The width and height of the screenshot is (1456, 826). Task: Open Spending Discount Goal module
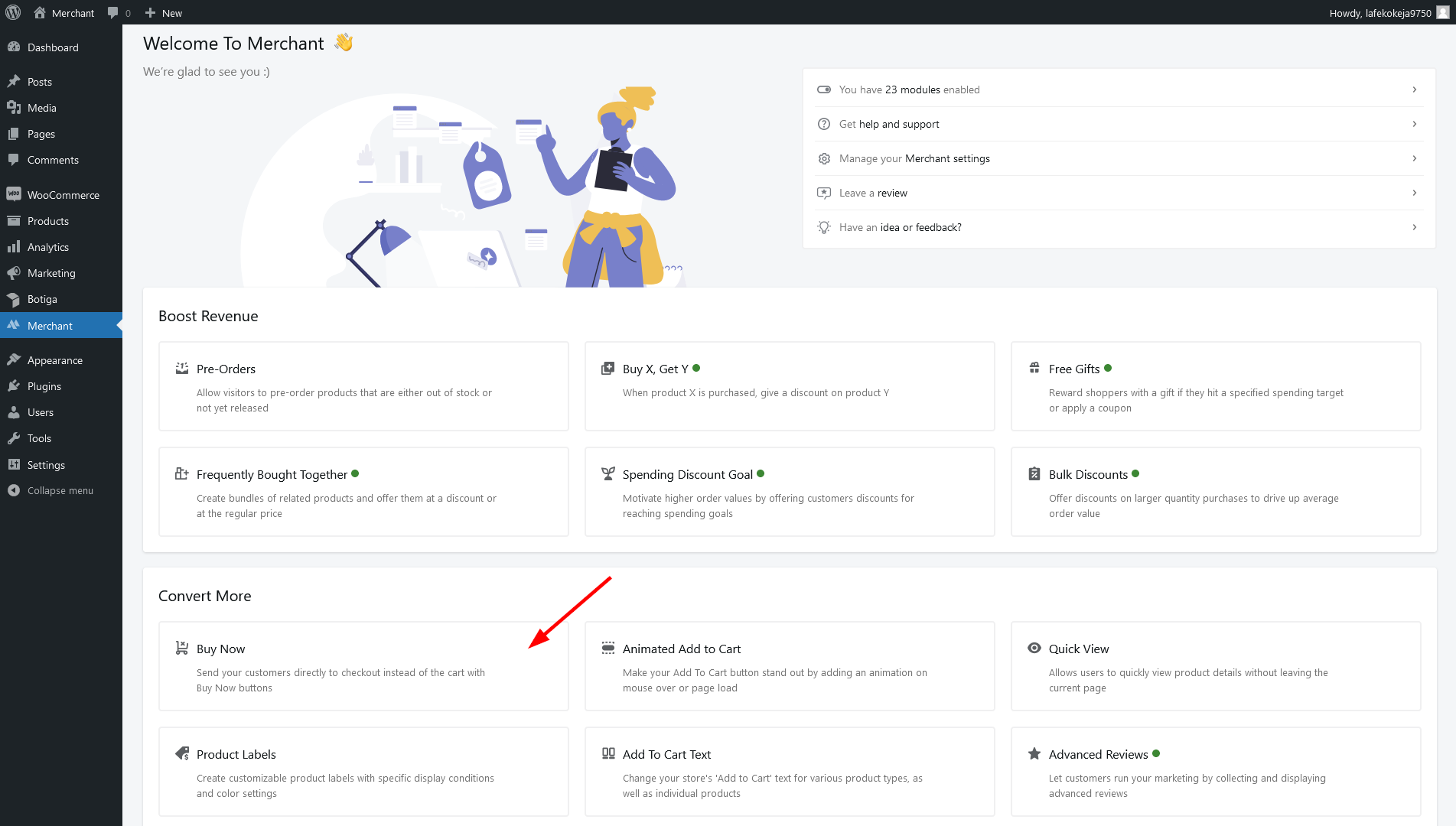click(790, 492)
